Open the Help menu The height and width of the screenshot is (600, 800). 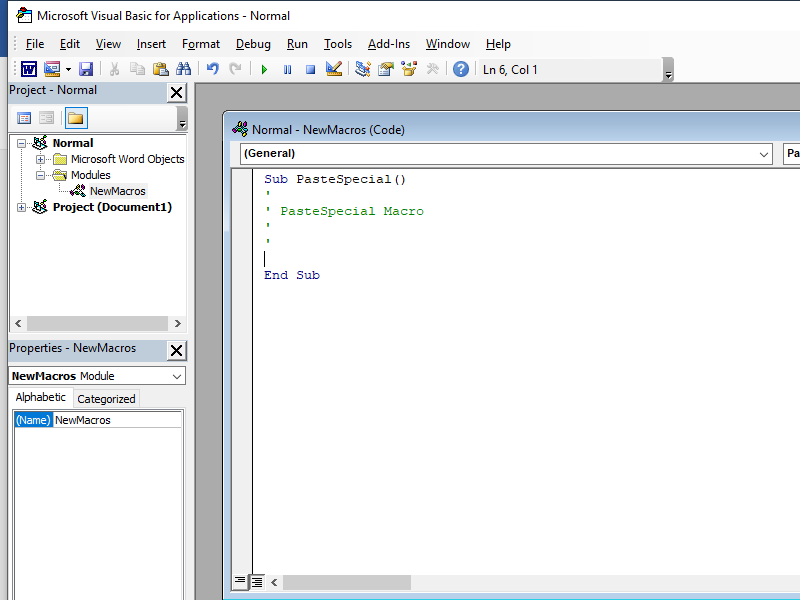pyautogui.click(x=498, y=44)
